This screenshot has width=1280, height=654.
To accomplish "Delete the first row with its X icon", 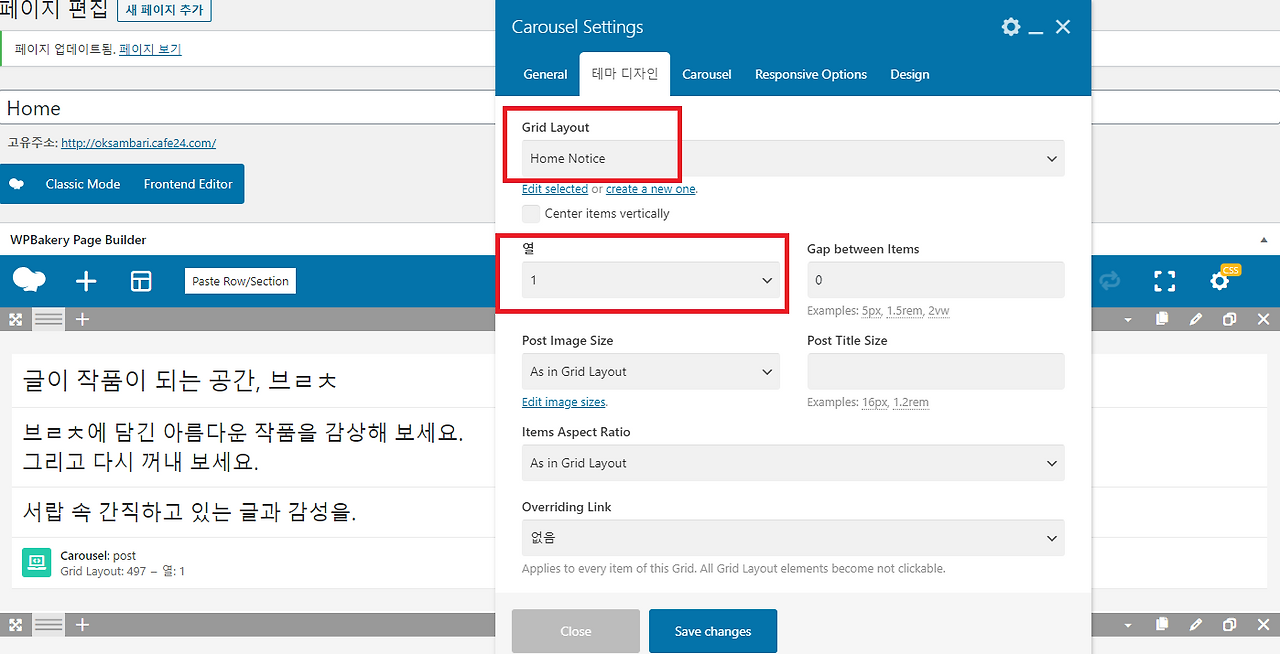I will tap(1263, 319).
